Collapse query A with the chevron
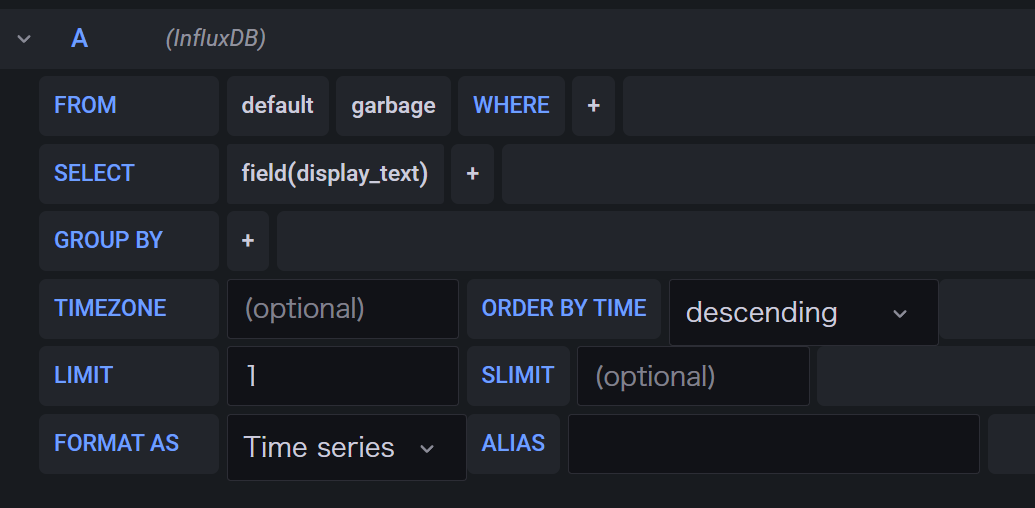 click(24, 39)
